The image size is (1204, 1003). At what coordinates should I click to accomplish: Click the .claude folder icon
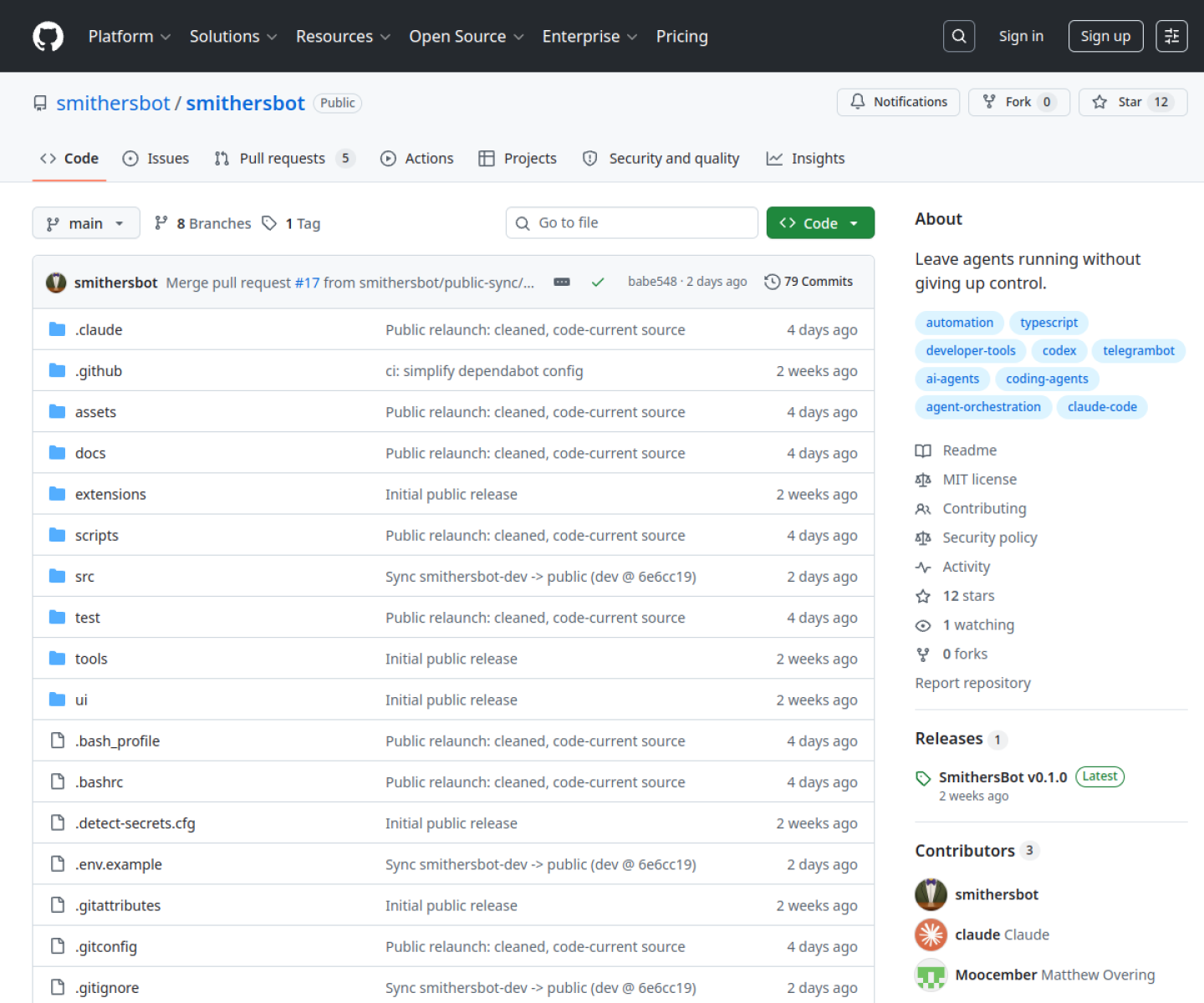pyautogui.click(x=57, y=329)
